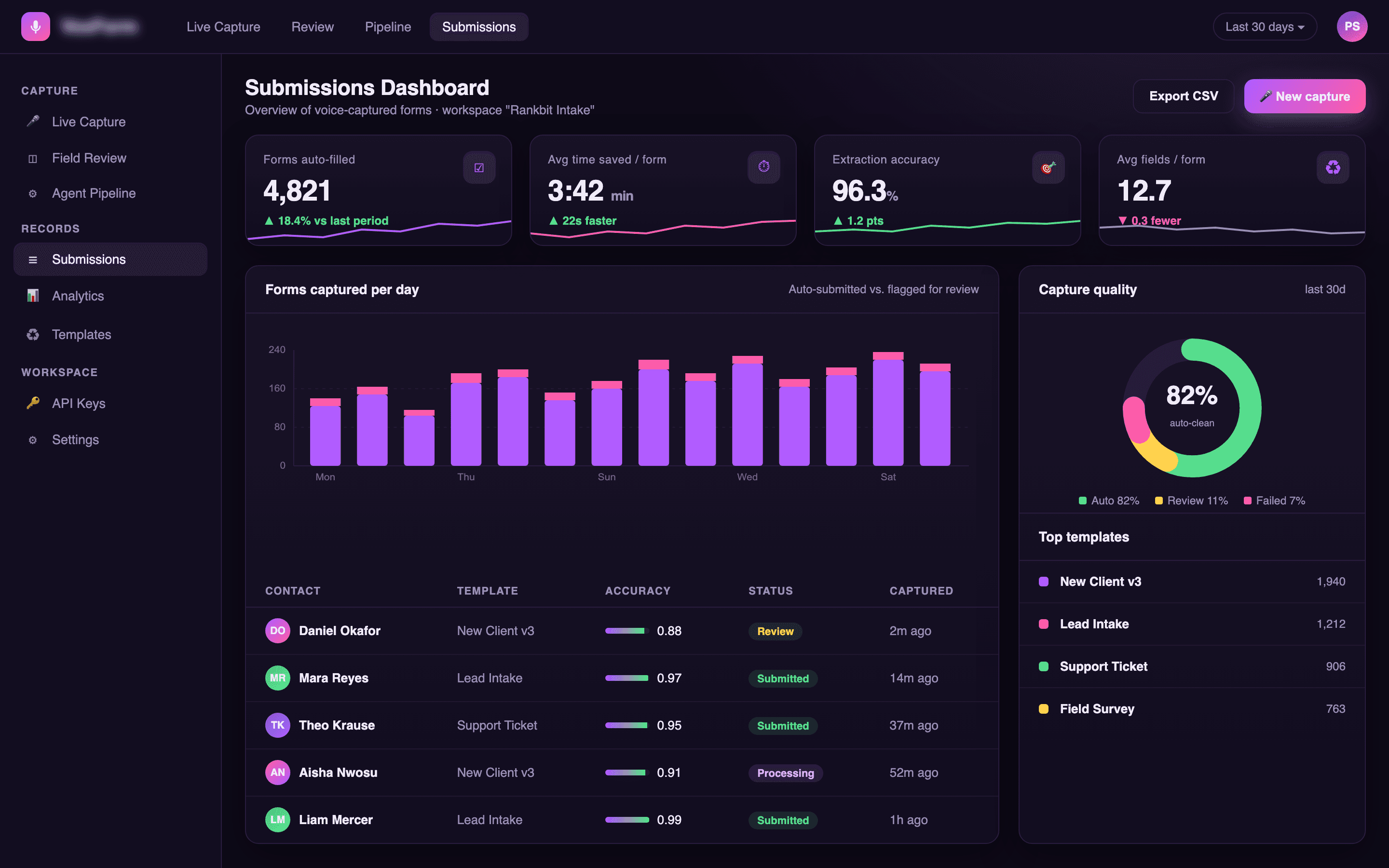This screenshot has height=868, width=1389.
Task: Click the Field Review sidebar icon
Action: [x=33, y=159]
